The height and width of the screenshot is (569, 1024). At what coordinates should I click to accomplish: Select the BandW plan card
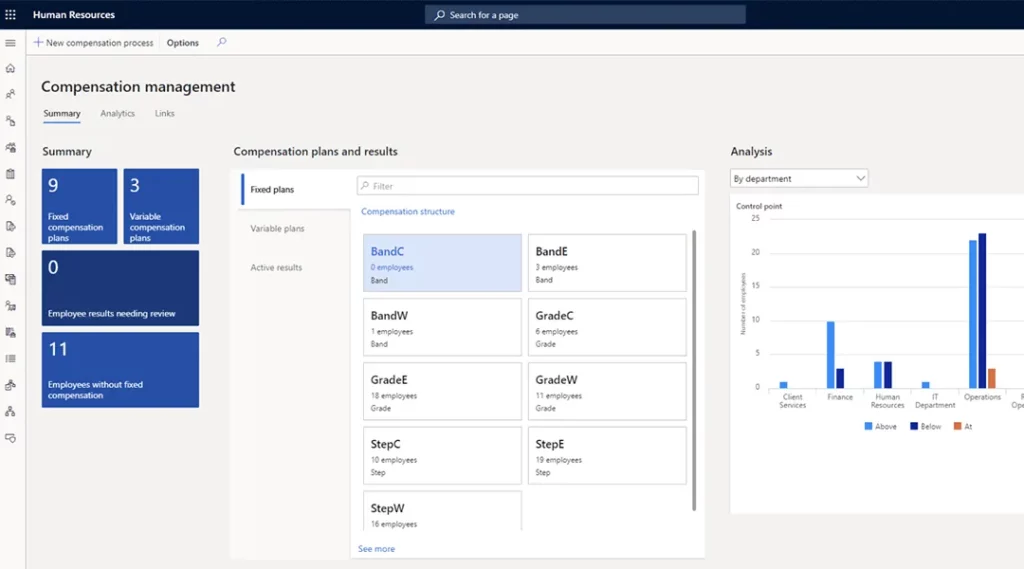tap(442, 327)
